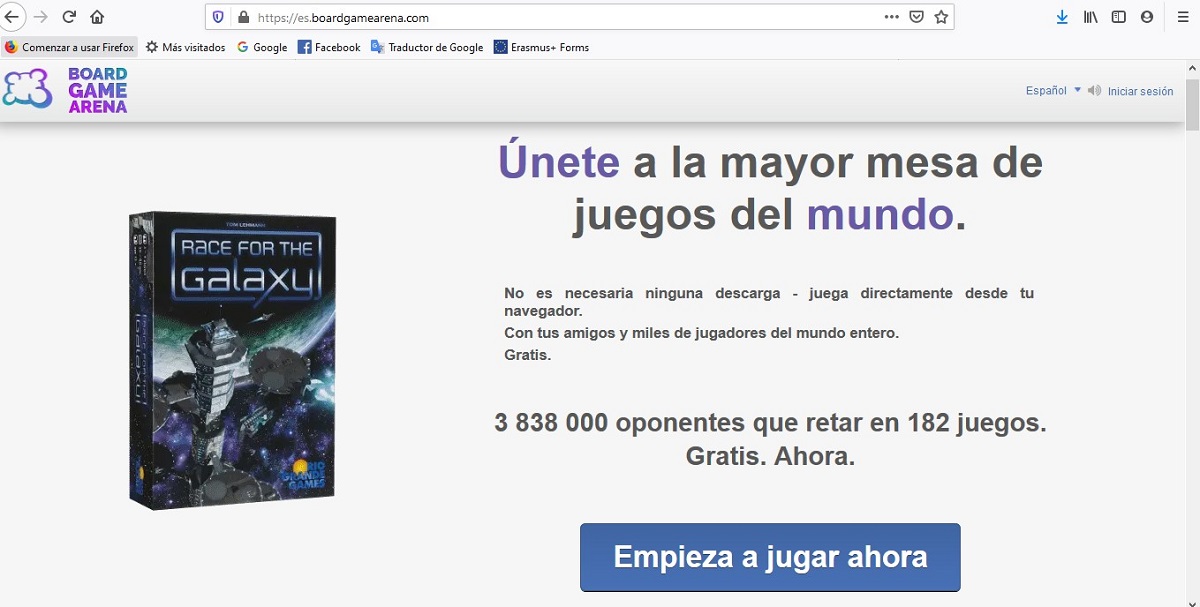
Task: Bookmark this page with the star
Action: pyautogui.click(x=941, y=17)
